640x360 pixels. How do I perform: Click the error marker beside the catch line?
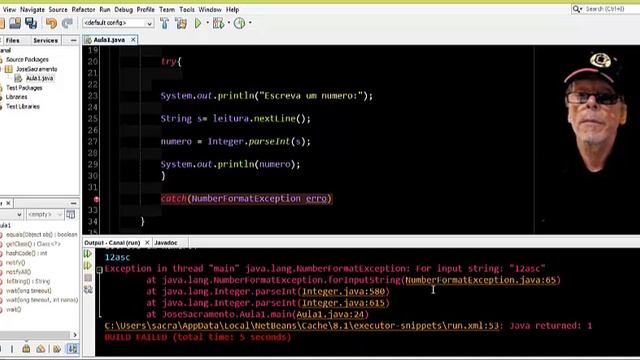click(x=96, y=199)
